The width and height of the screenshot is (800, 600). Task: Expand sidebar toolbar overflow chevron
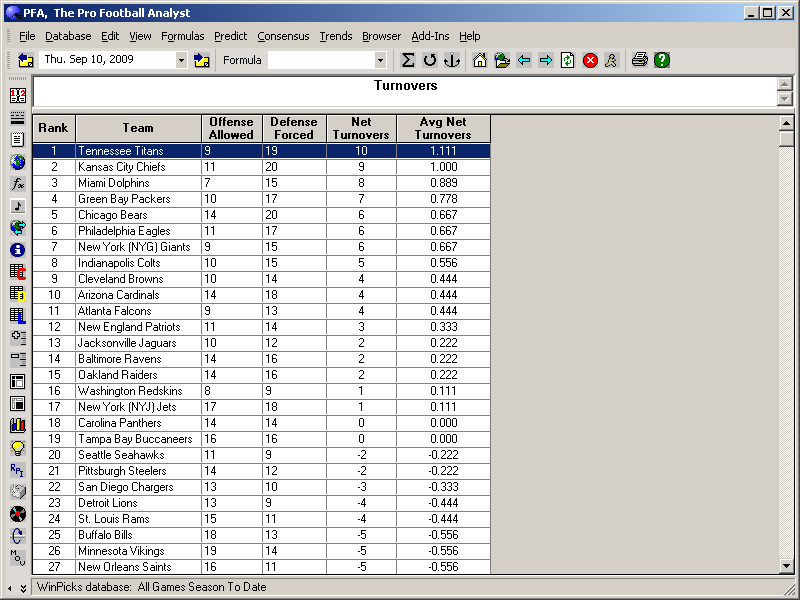(23, 588)
